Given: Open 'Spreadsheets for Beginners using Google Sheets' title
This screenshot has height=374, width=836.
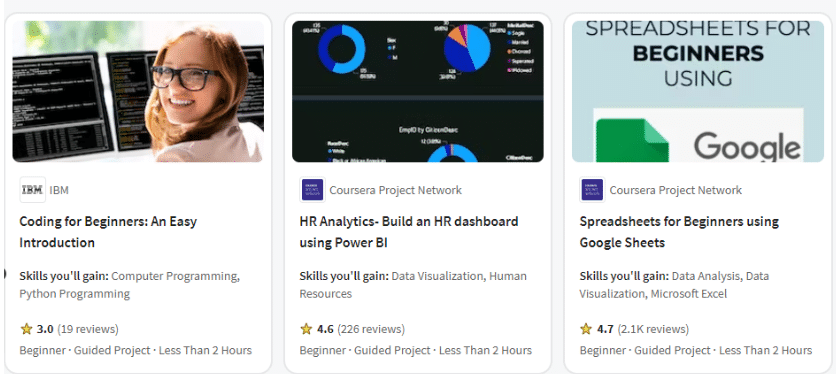Looking at the screenshot, I should [679, 232].
